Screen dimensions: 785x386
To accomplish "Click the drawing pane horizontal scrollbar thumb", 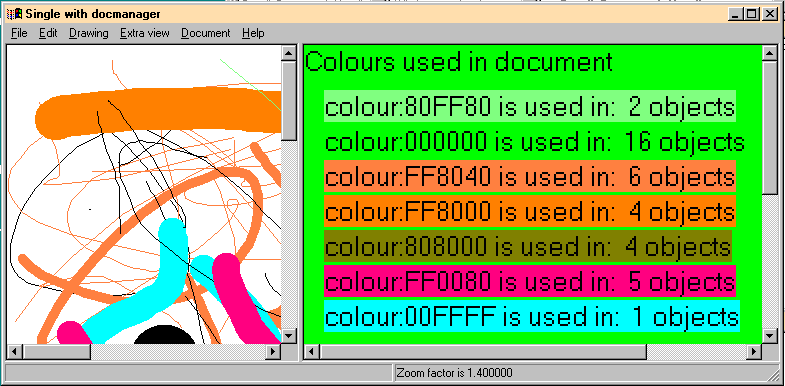I will 56,351.
